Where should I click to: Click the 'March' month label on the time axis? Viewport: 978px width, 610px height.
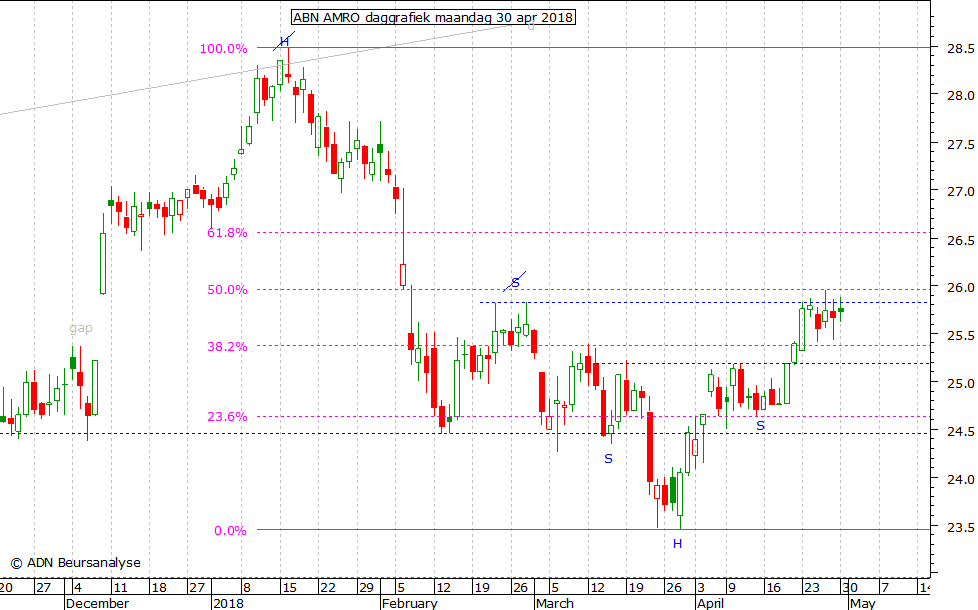point(554,603)
